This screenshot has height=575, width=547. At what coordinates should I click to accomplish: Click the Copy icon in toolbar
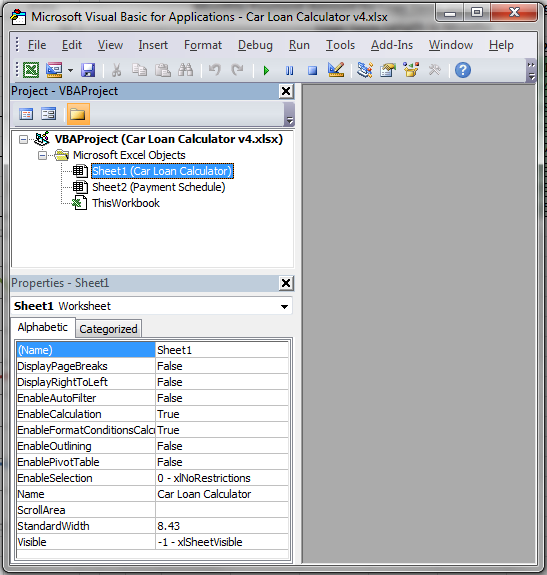coord(139,70)
